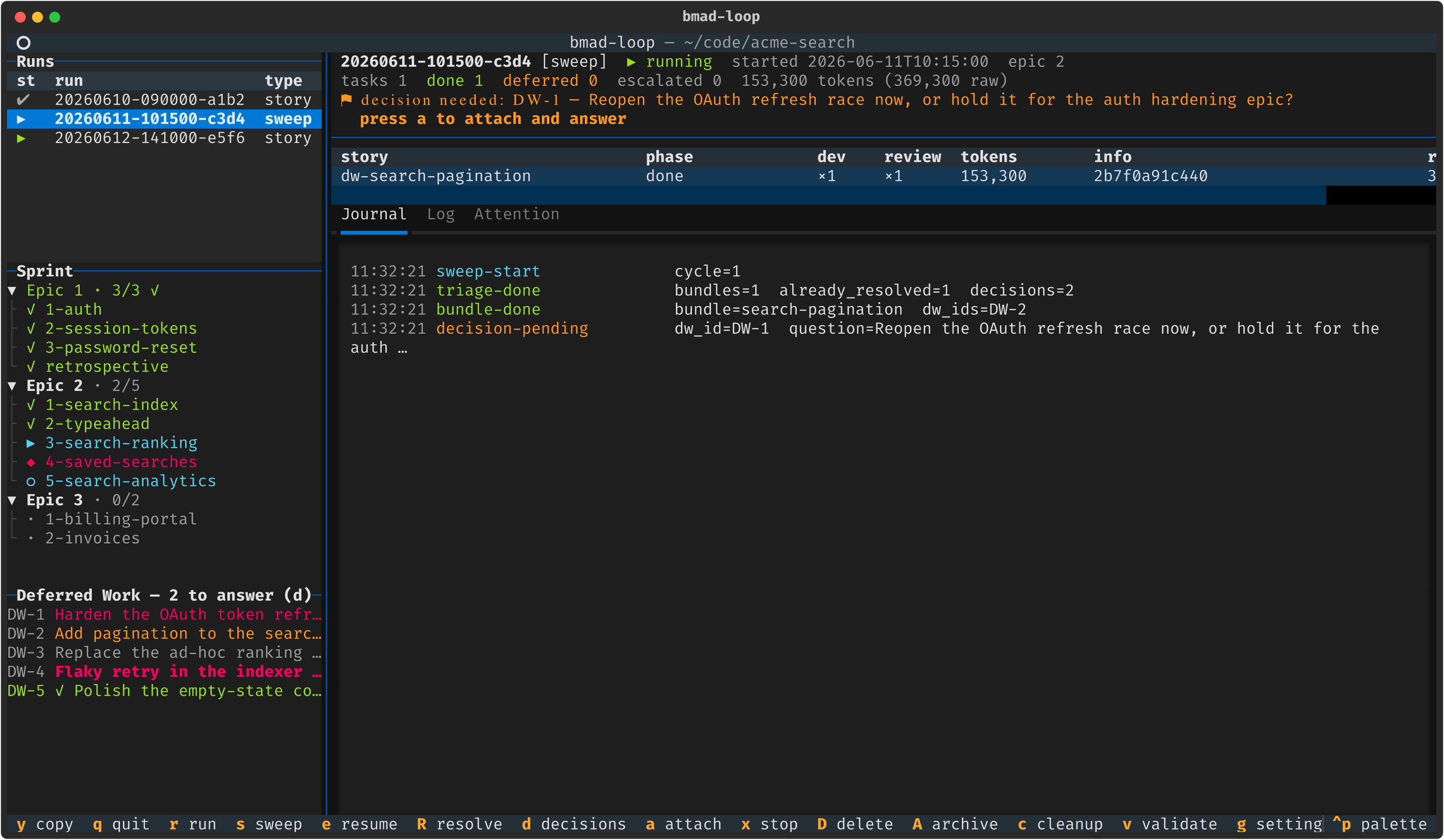Click the checkmark status icon of run 20260610-090000-a1b2

(x=23, y=100)
